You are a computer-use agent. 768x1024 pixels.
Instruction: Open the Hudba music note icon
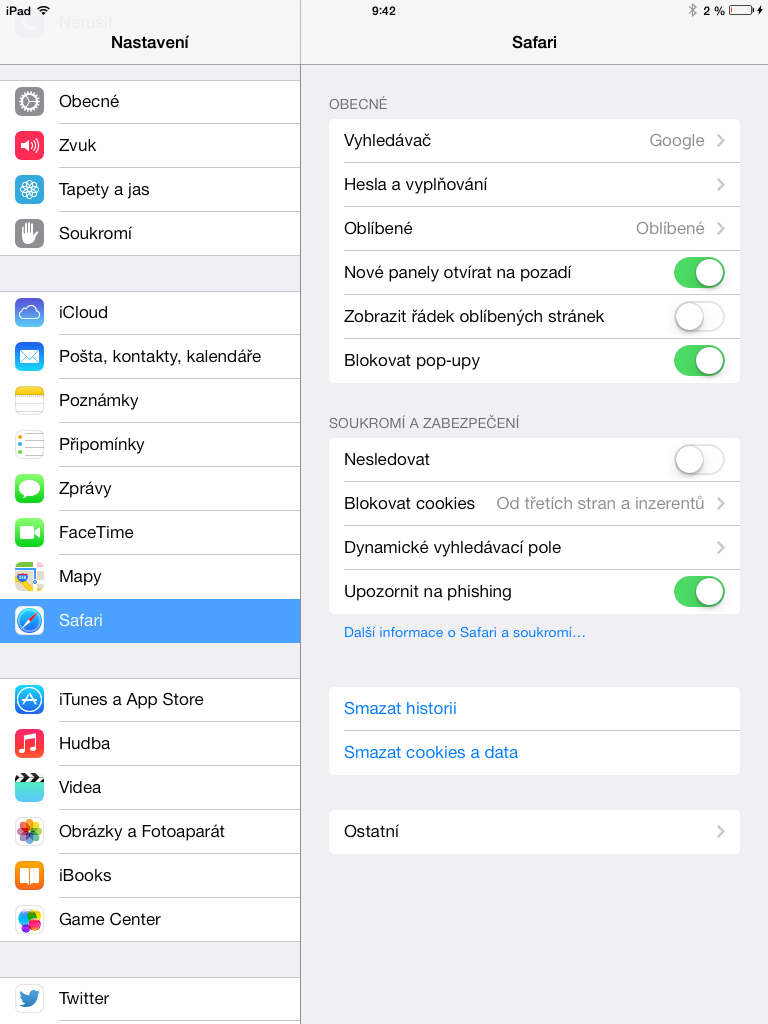29,743
